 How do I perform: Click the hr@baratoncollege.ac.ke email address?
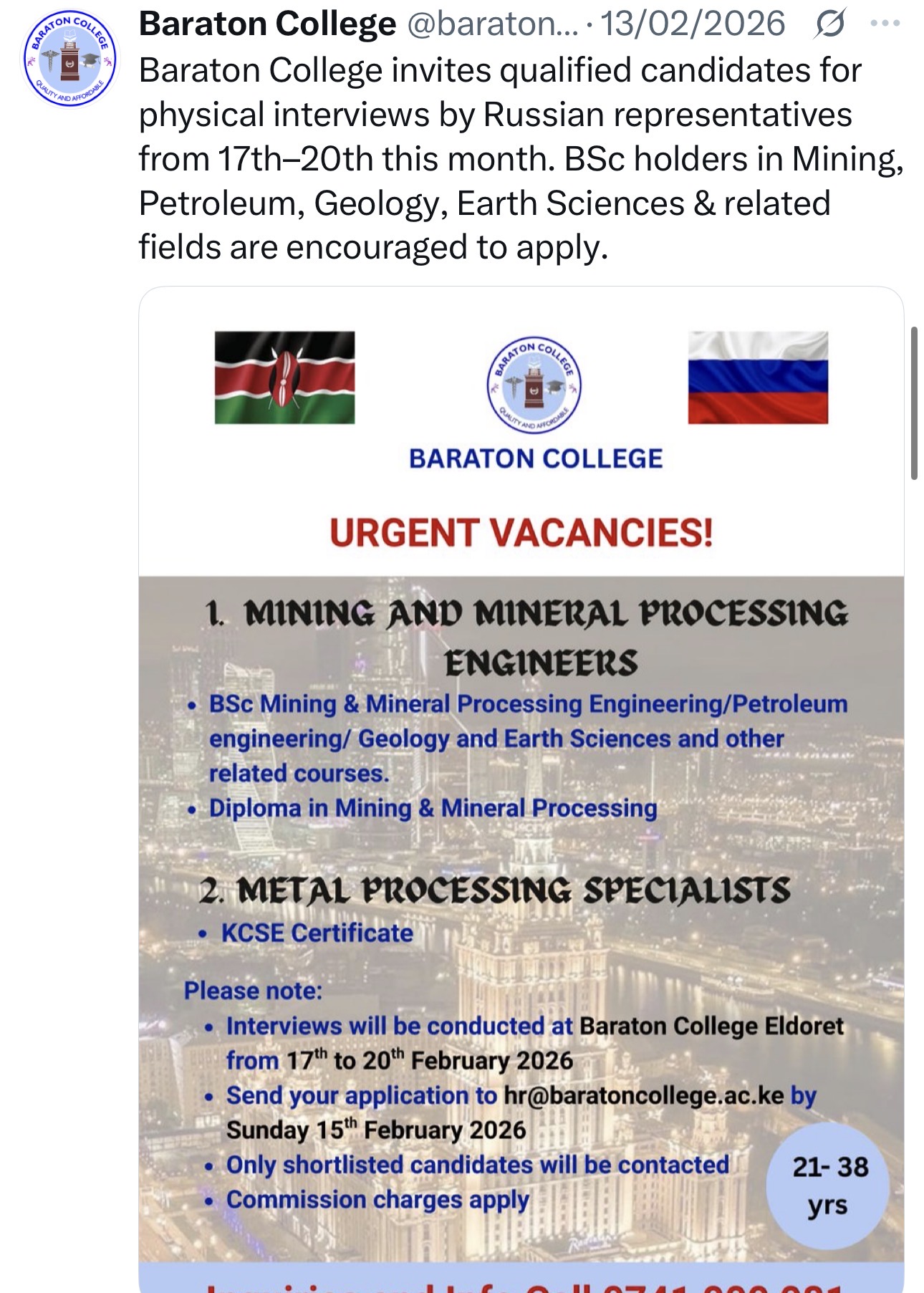643,1095
